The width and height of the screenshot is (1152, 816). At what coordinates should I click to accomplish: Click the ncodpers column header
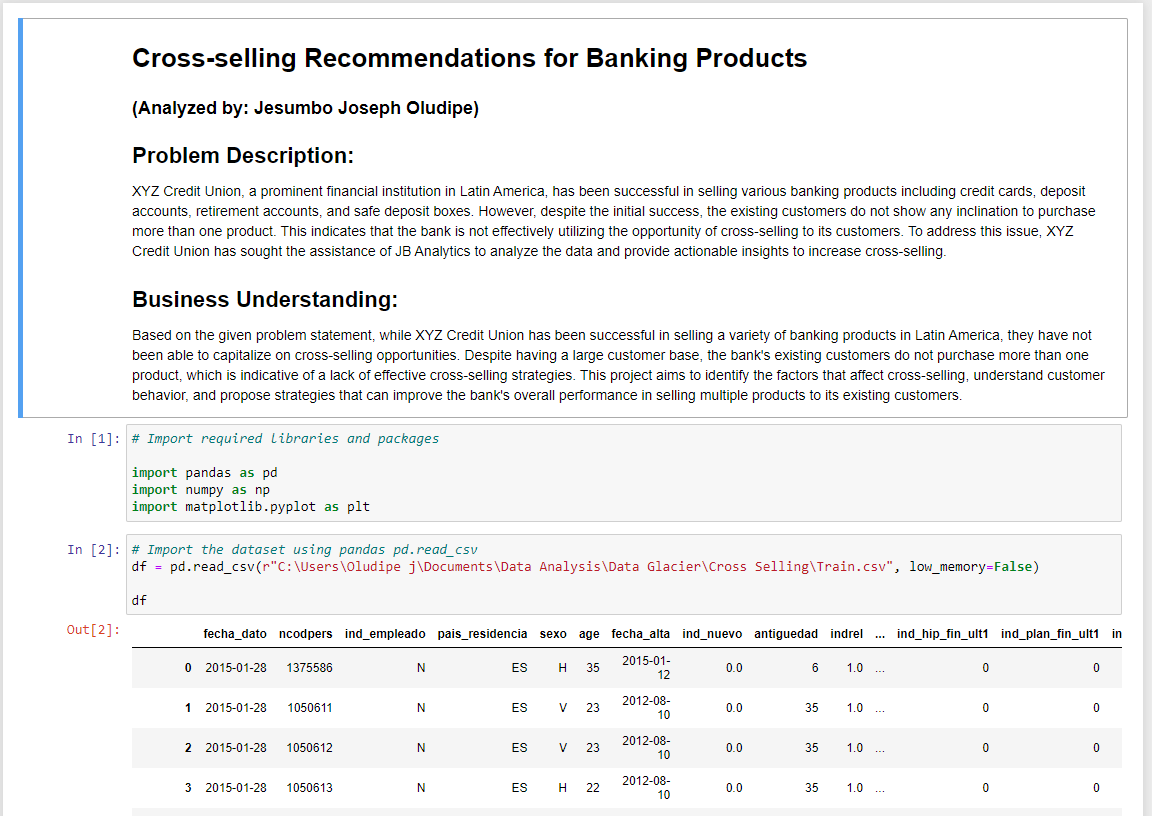tap(306, 634)
